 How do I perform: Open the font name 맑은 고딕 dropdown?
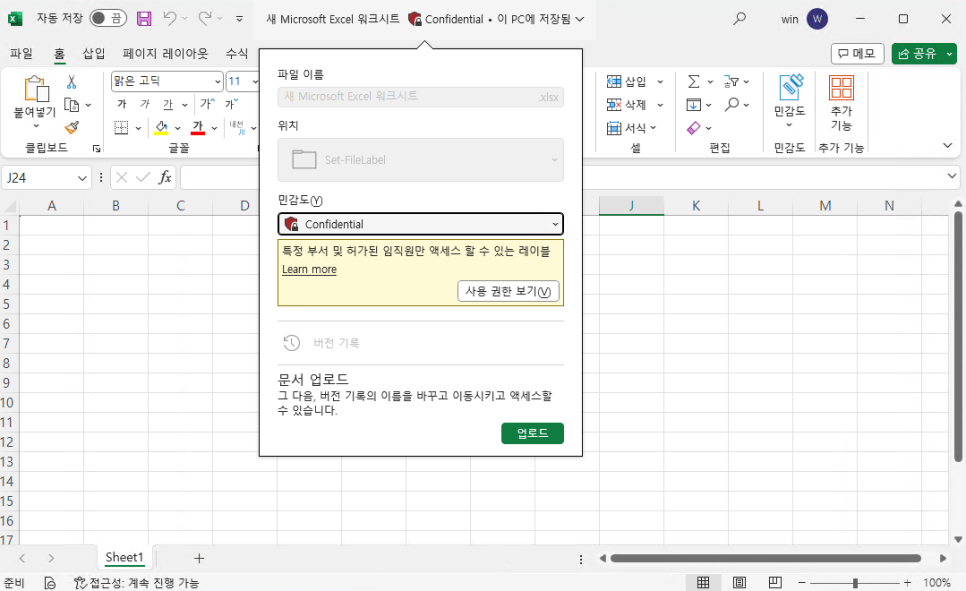click(217, 81)
